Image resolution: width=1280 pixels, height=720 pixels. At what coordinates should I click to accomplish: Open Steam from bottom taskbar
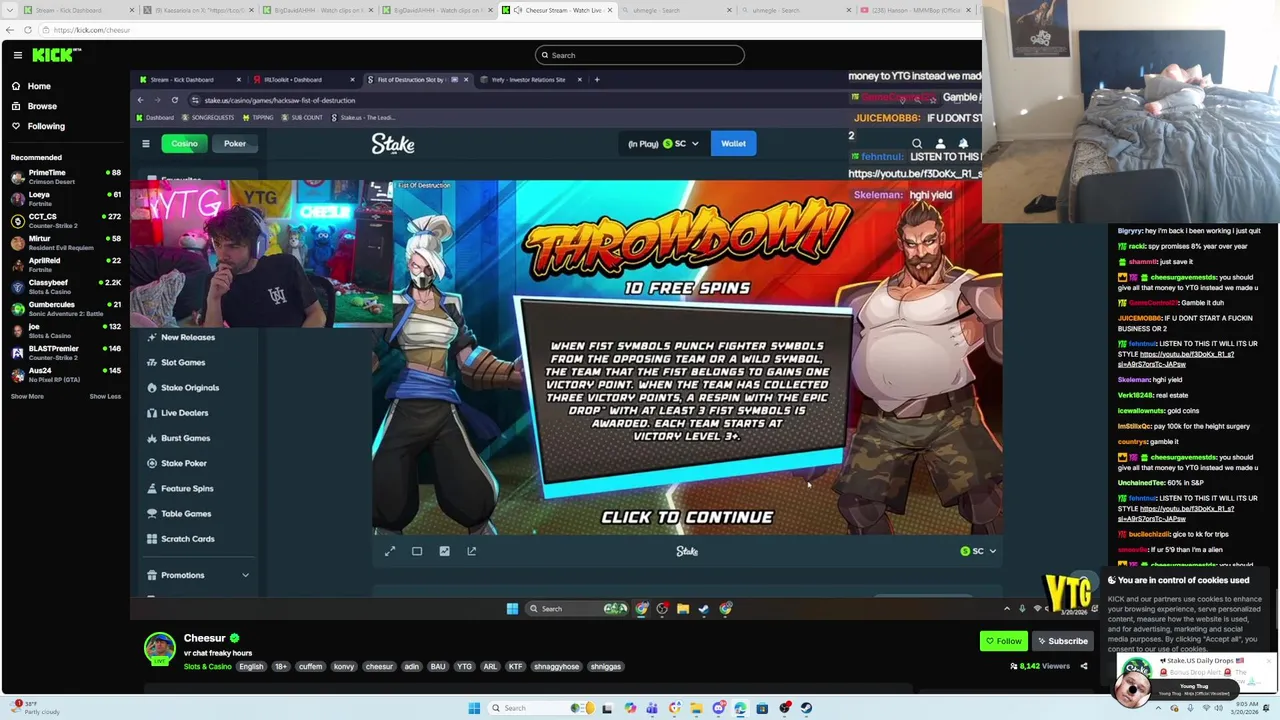click(806, 708)
